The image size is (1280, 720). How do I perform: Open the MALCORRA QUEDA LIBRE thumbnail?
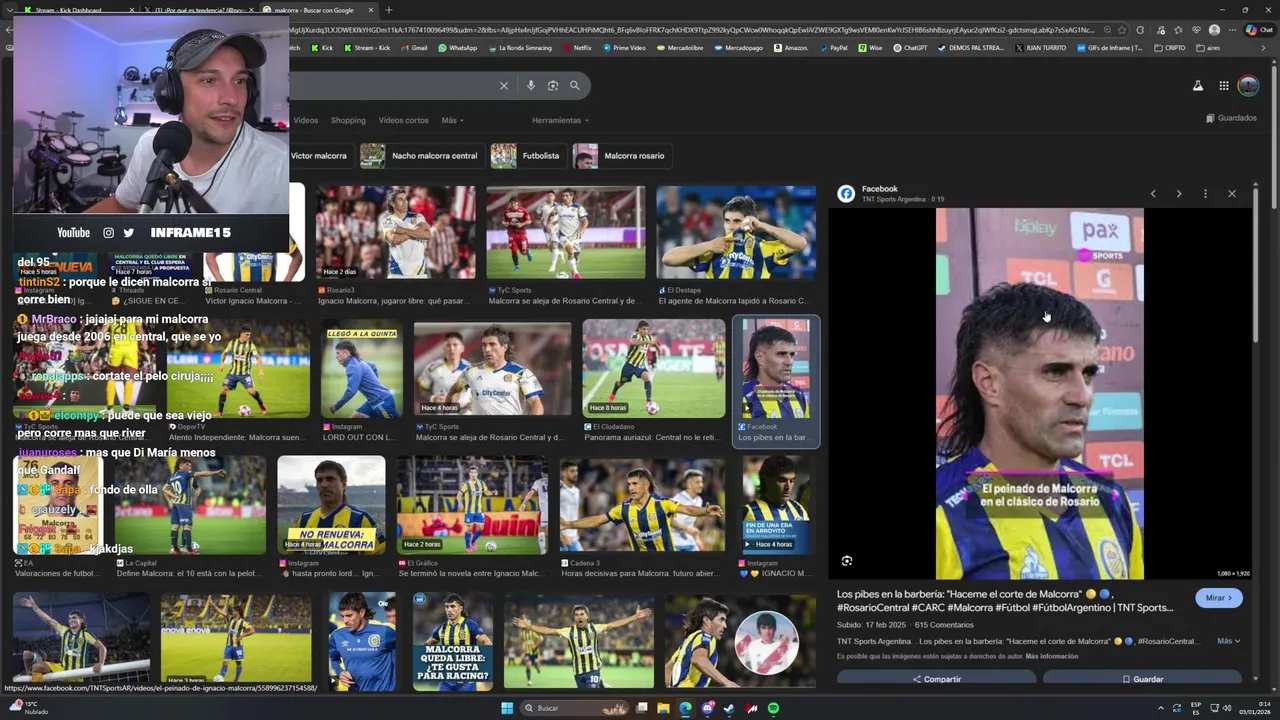453,640
